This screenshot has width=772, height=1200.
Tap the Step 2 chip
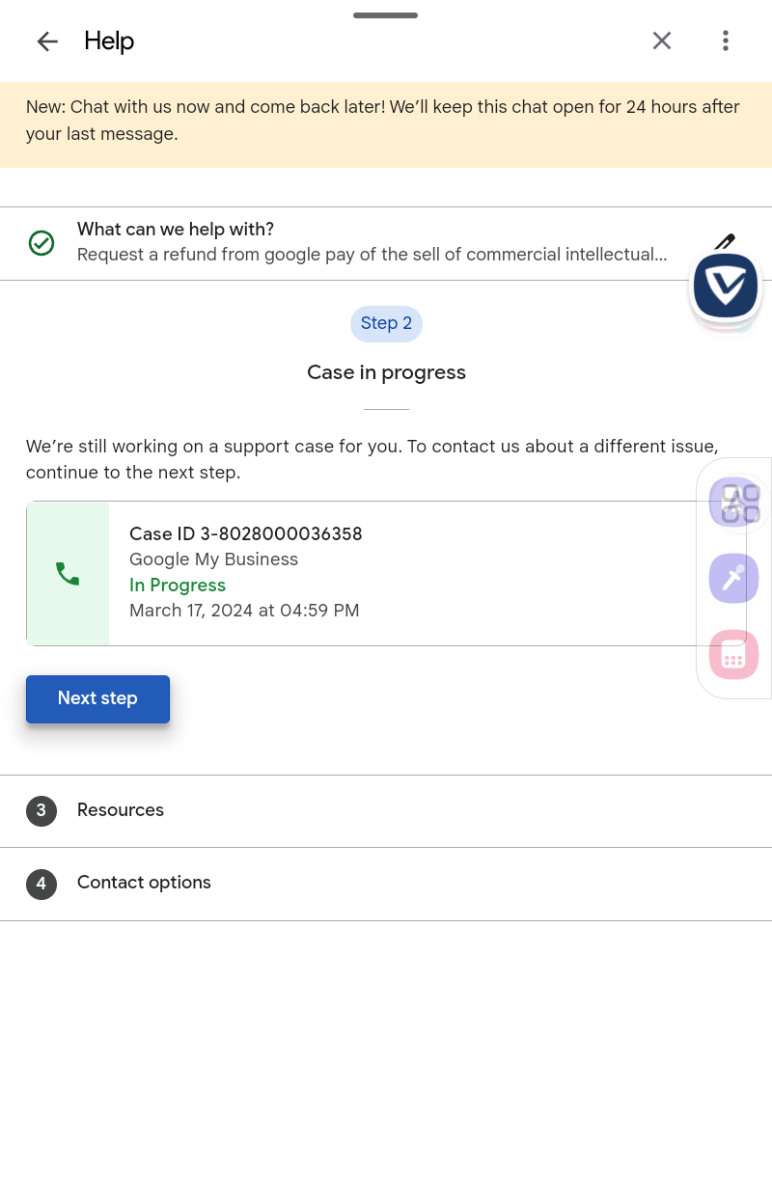click(x=386, y=323)
